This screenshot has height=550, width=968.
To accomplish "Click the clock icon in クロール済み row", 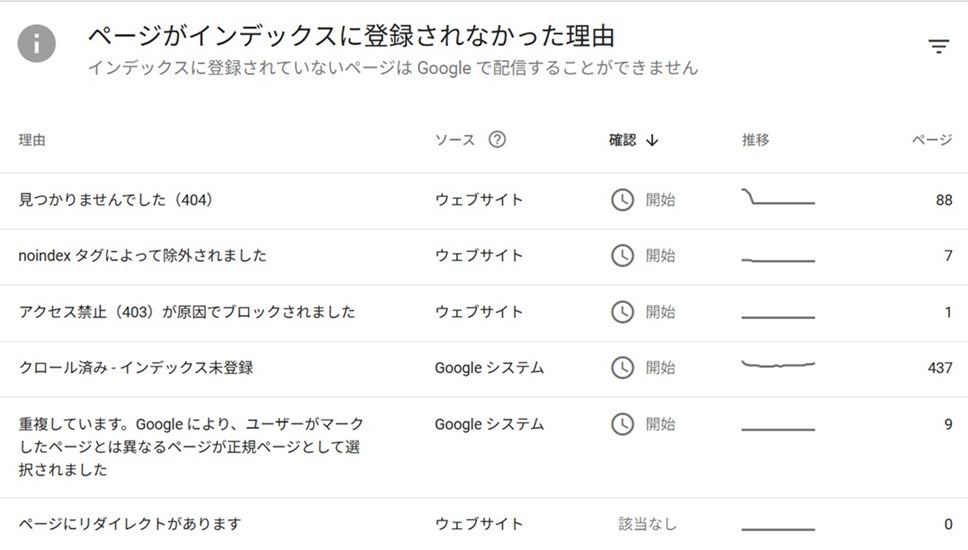I will [622, 368].
